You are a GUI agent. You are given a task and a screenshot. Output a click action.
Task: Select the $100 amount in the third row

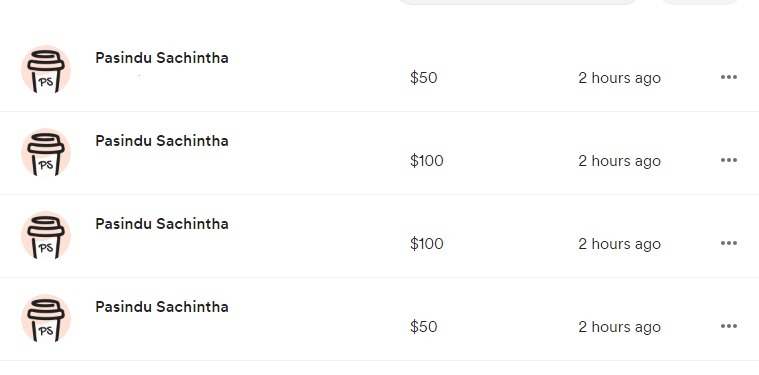click(426, 243)
